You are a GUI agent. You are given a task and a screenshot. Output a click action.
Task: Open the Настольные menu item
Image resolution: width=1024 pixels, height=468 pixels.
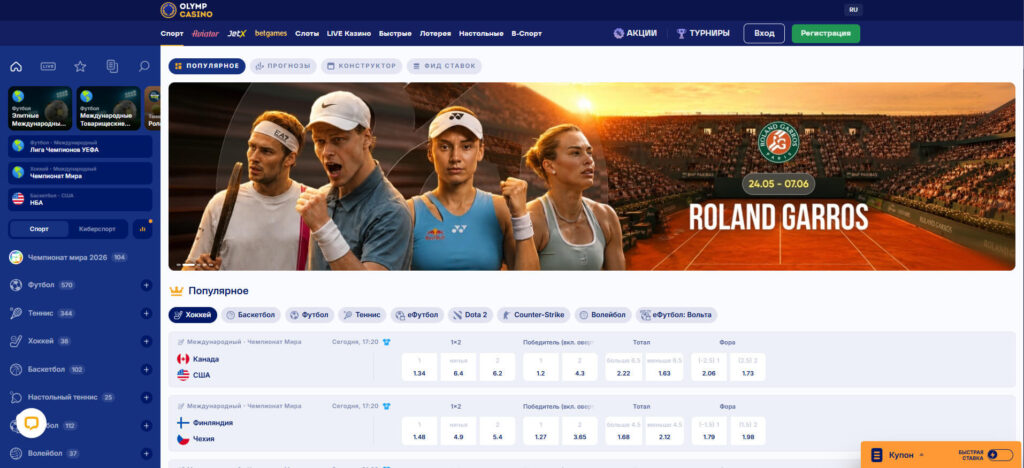point(481,33)
